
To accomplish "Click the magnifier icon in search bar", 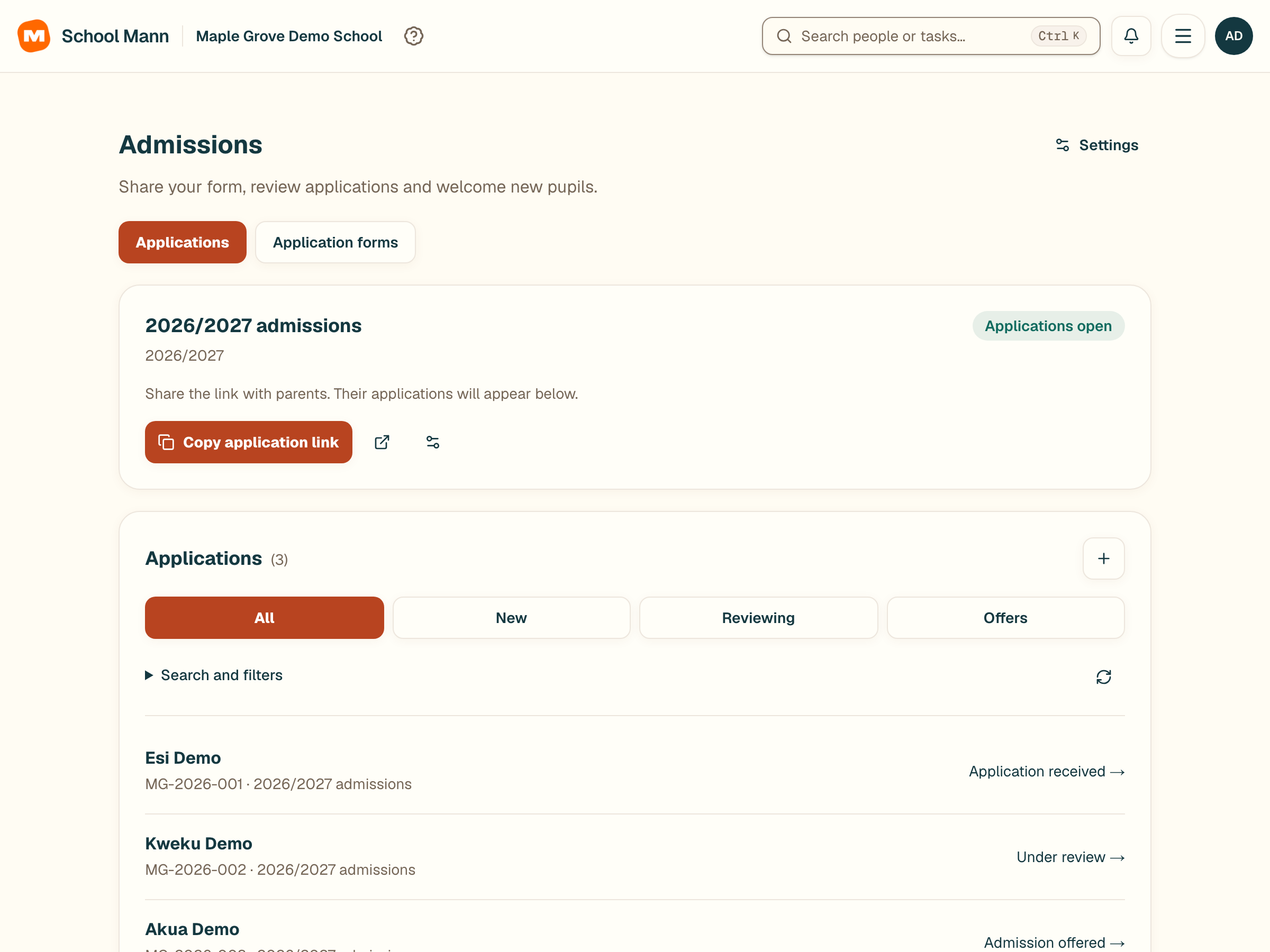I will 784,36.
